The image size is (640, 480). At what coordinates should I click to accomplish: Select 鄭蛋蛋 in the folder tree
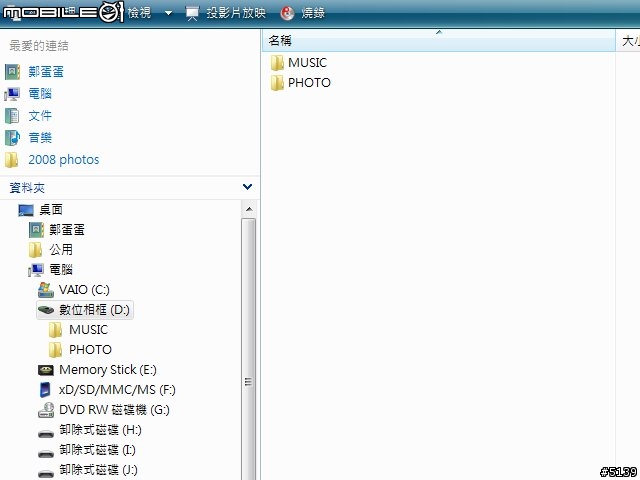[67, 230]
